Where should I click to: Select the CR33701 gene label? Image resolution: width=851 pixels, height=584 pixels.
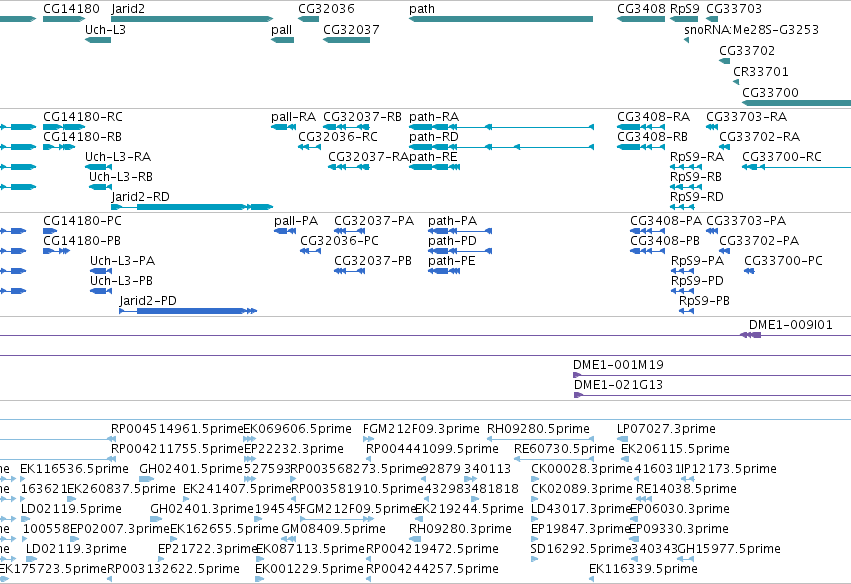761,72
